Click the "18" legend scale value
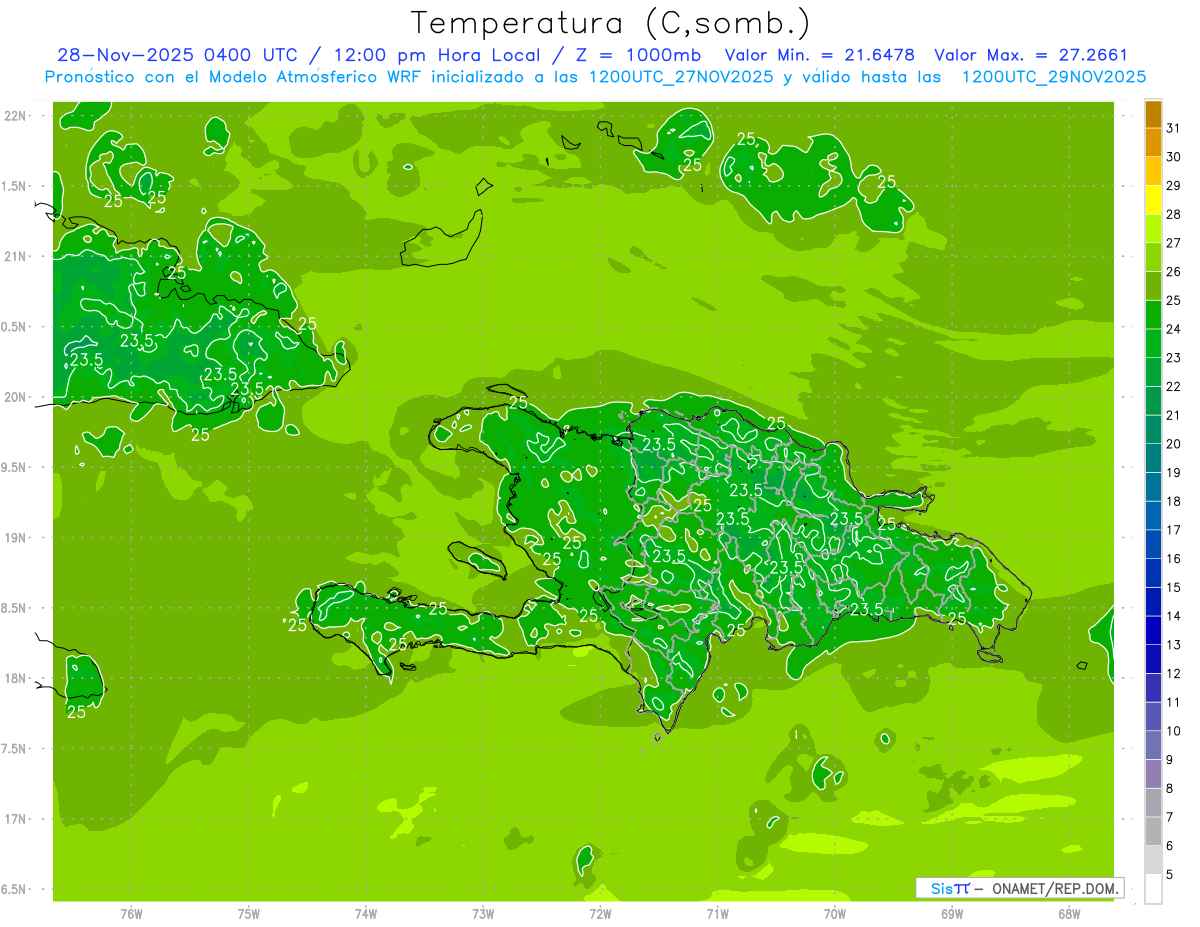This screenshot has width=1200, height=927. pos(1174,501)
